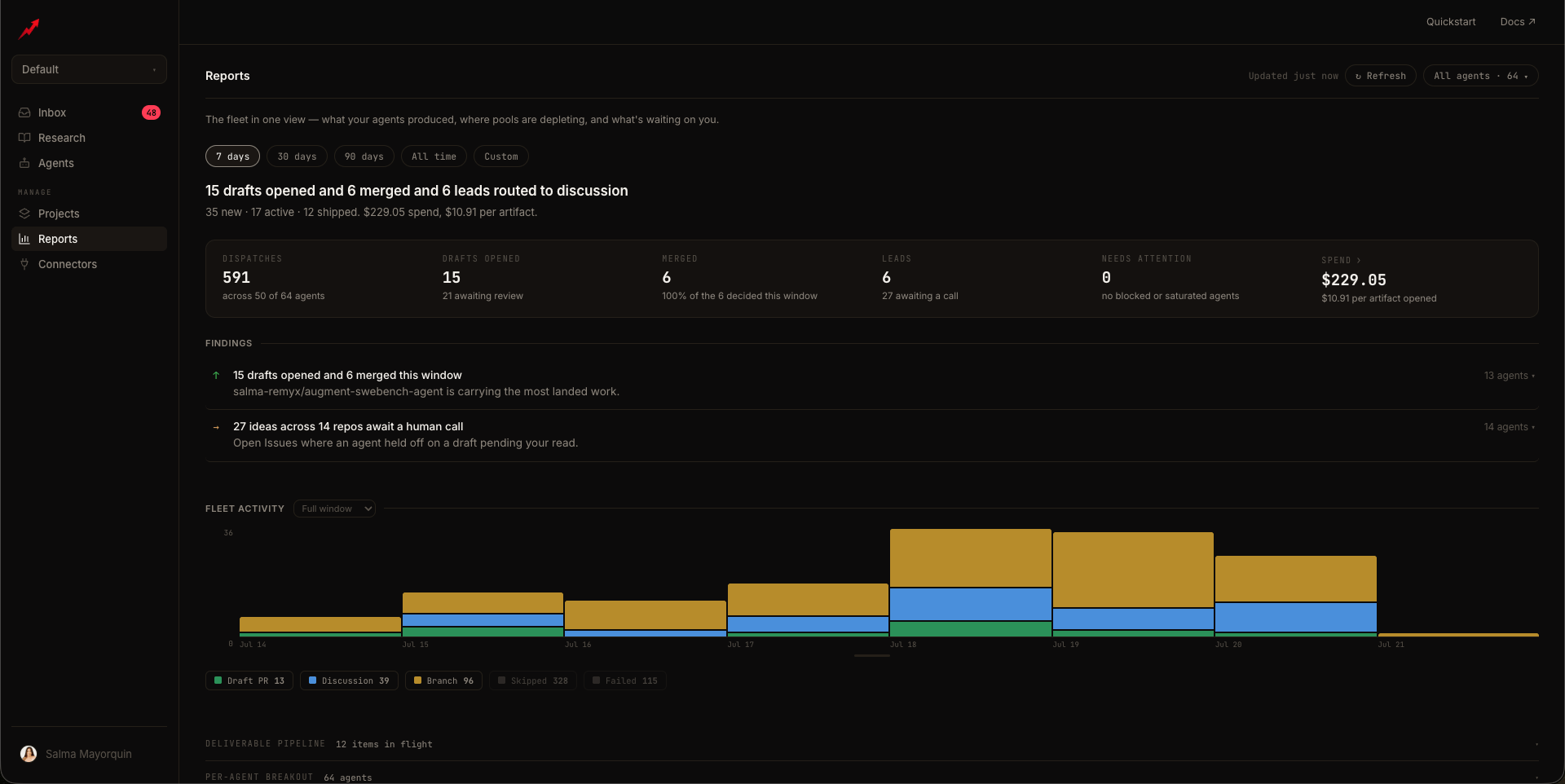This screenshot has height=784, width=1565.
Task: Choose the Custom date range
Action: pyautogui.click(x=500, y=156)
